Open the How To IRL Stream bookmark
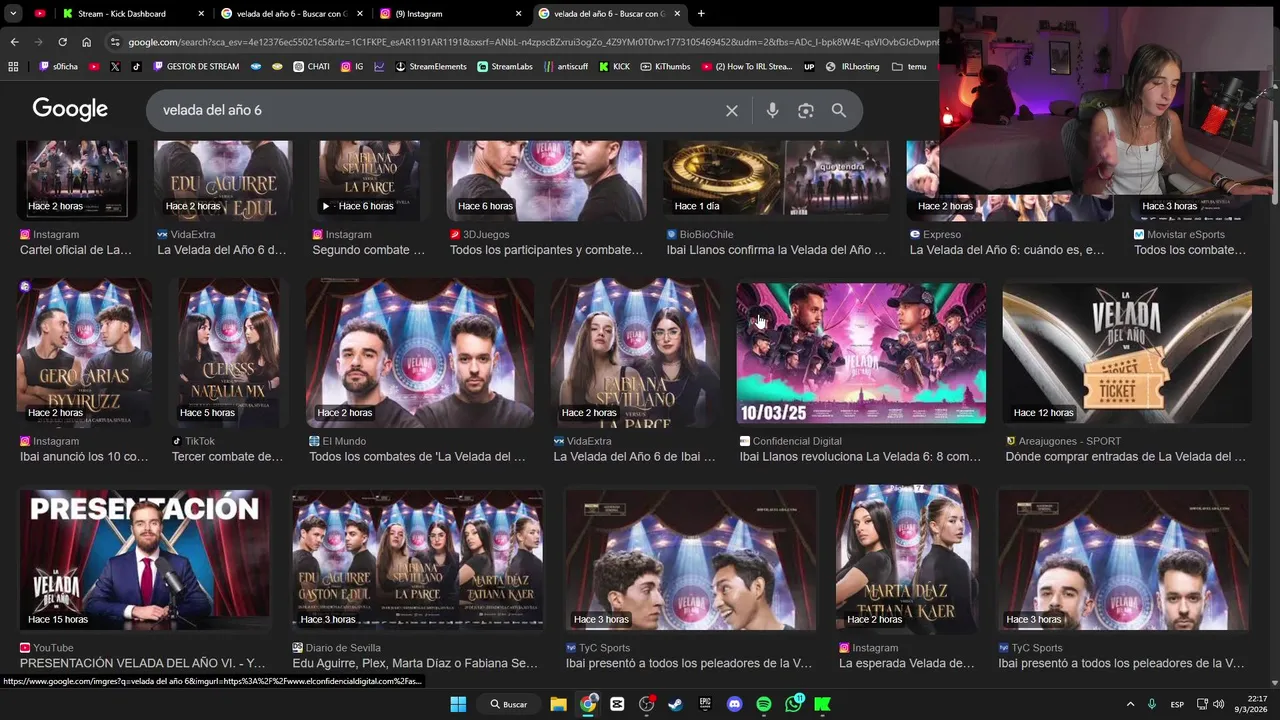The height and width of the screenshot is (720, 1280). (747, 67)
